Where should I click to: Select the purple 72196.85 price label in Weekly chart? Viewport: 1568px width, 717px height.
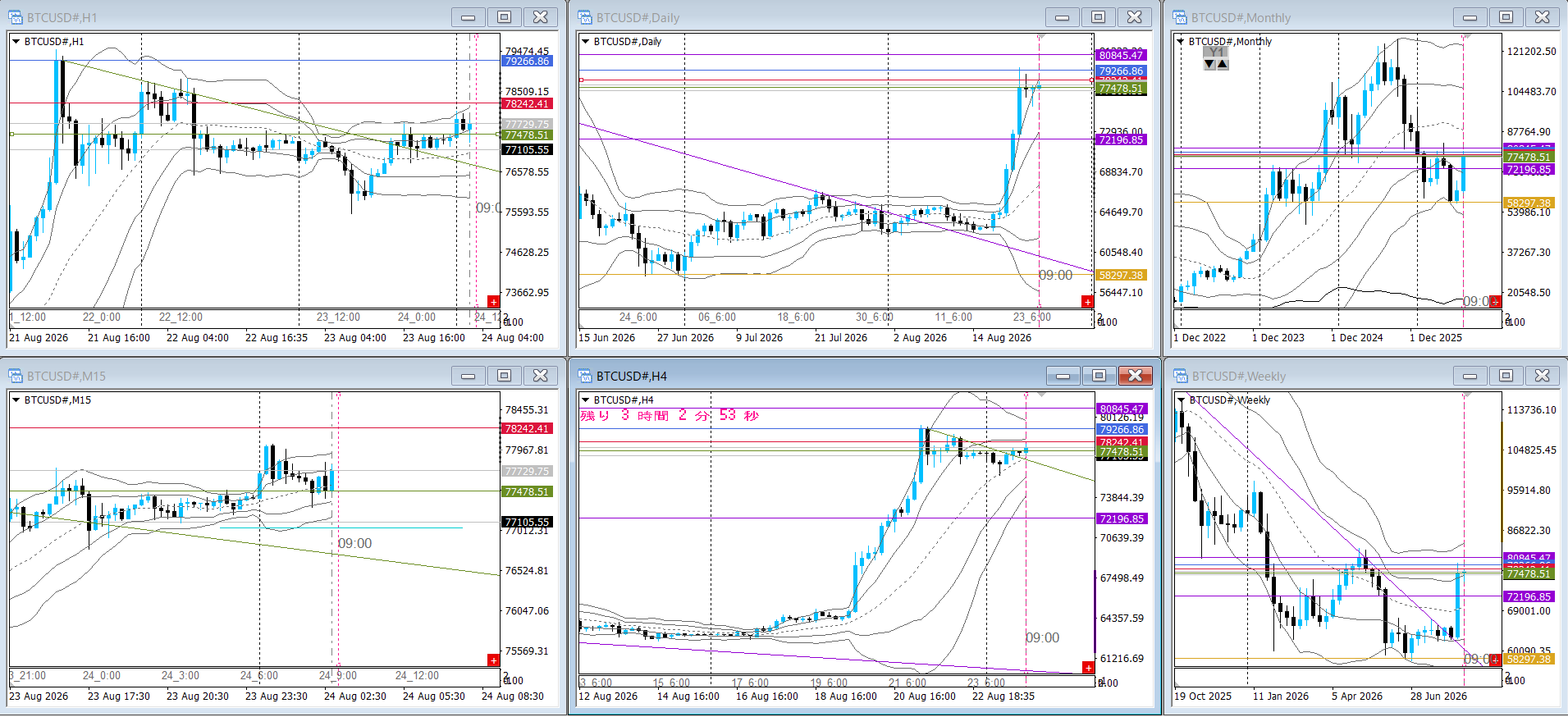tap(1529, 597)
